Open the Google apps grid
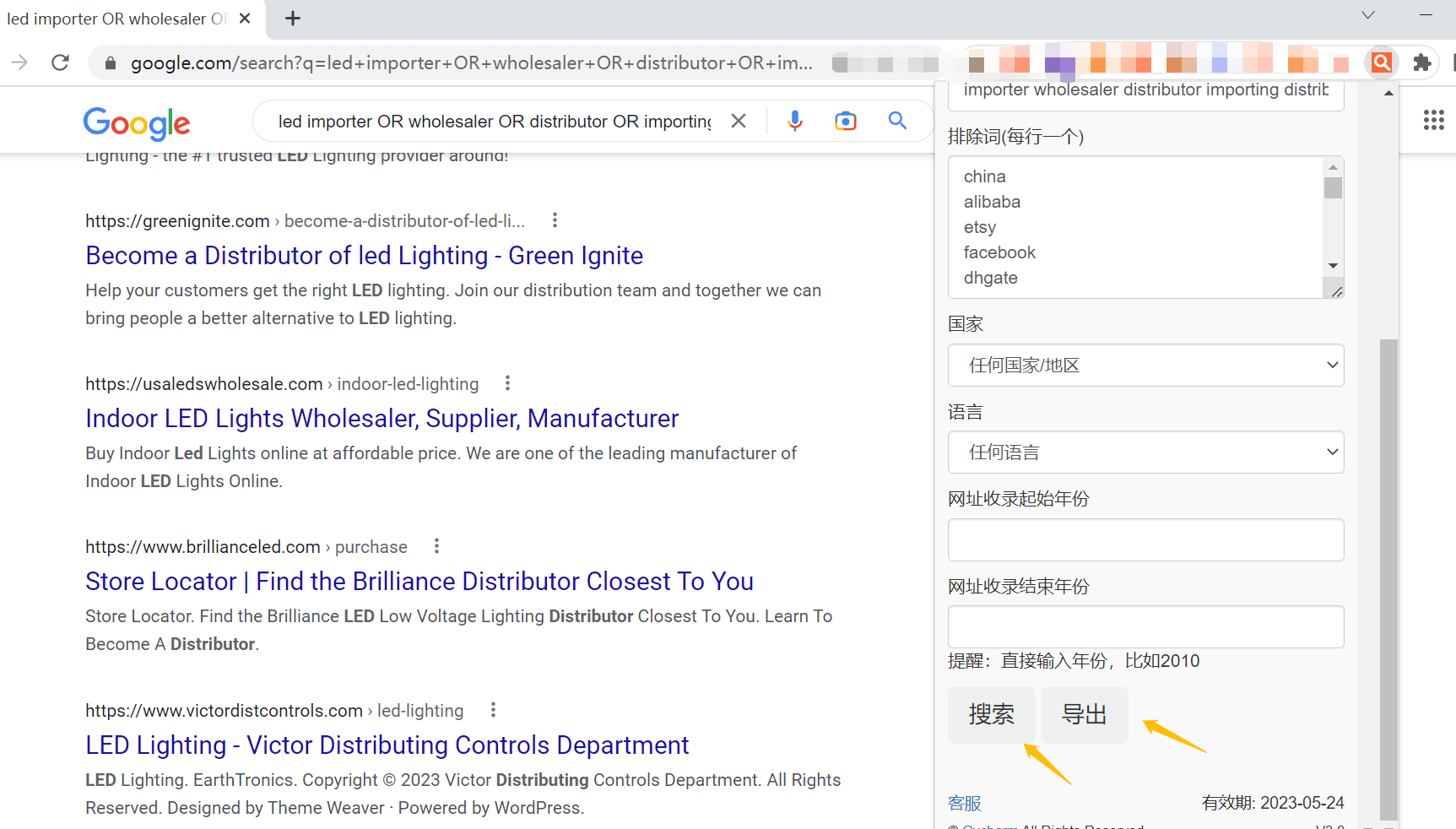This screenshot has width=1456, height=829. (x=1433, y=120)
